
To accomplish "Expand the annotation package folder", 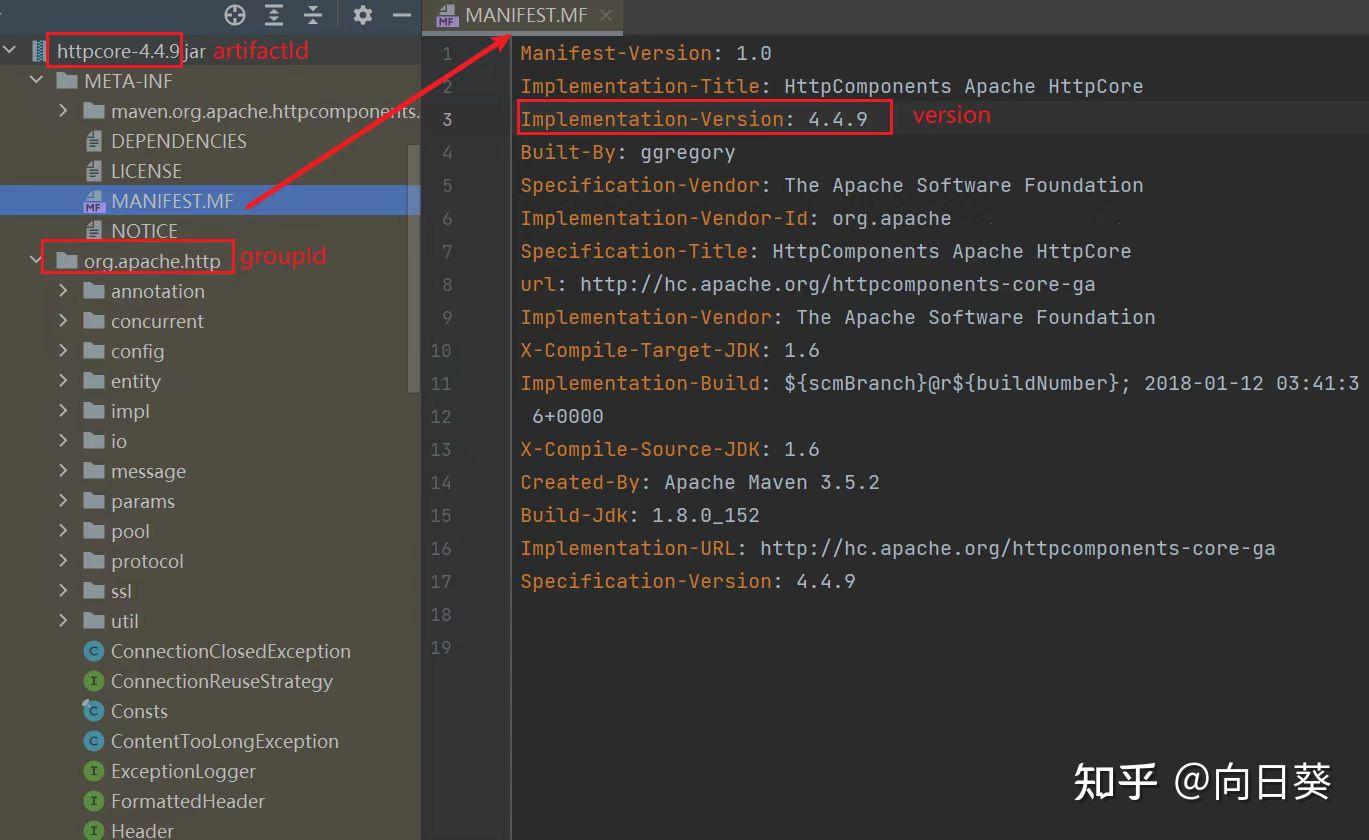I will [64, 291].
